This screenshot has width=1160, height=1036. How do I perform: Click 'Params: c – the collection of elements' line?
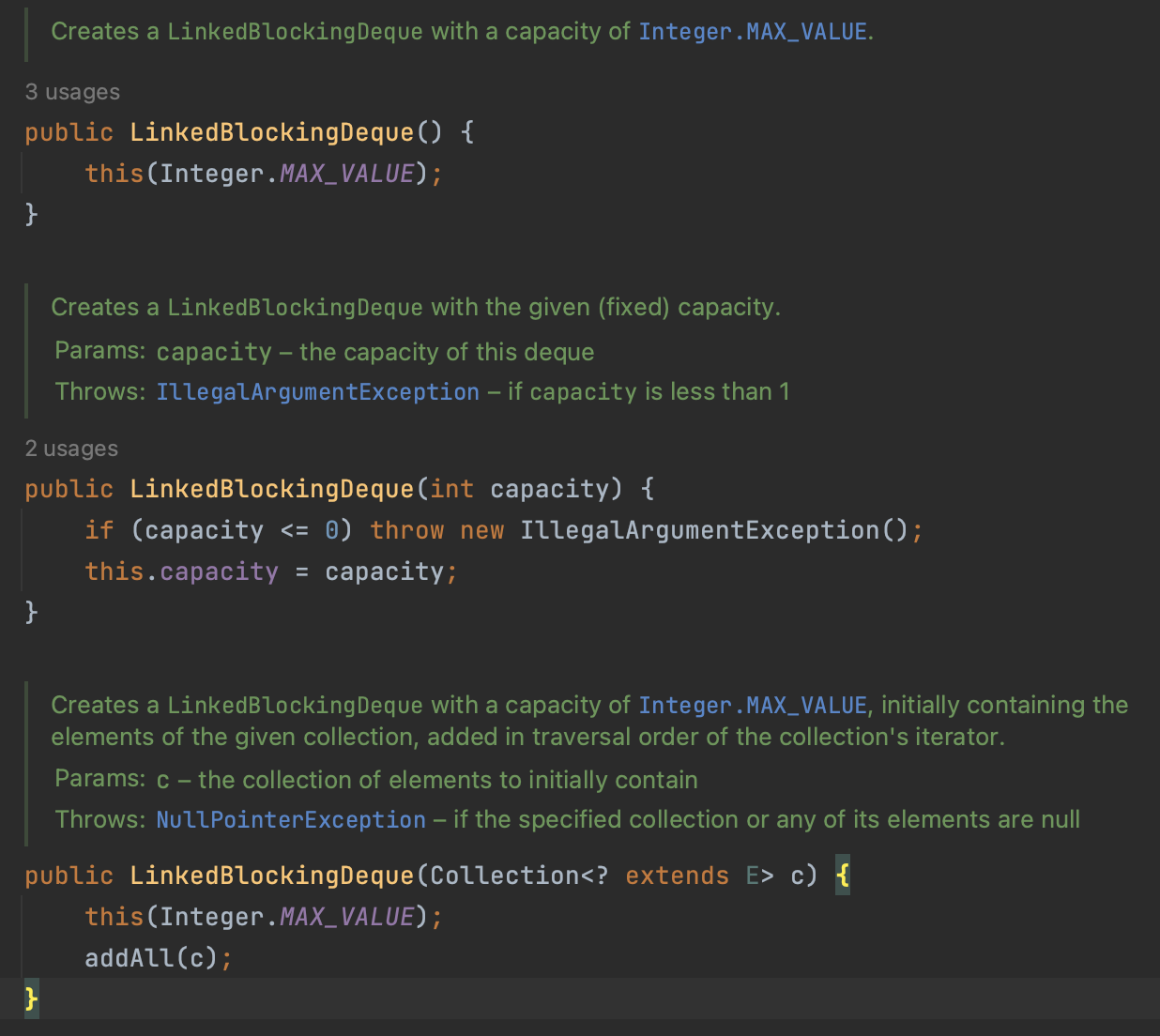376,780
